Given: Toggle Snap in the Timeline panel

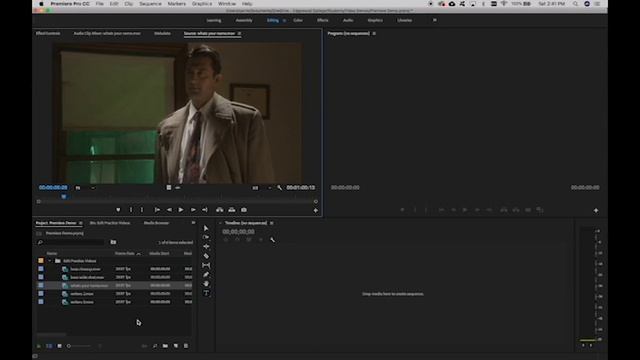Looking at the screenshot, I should click(x=238, y=240).
